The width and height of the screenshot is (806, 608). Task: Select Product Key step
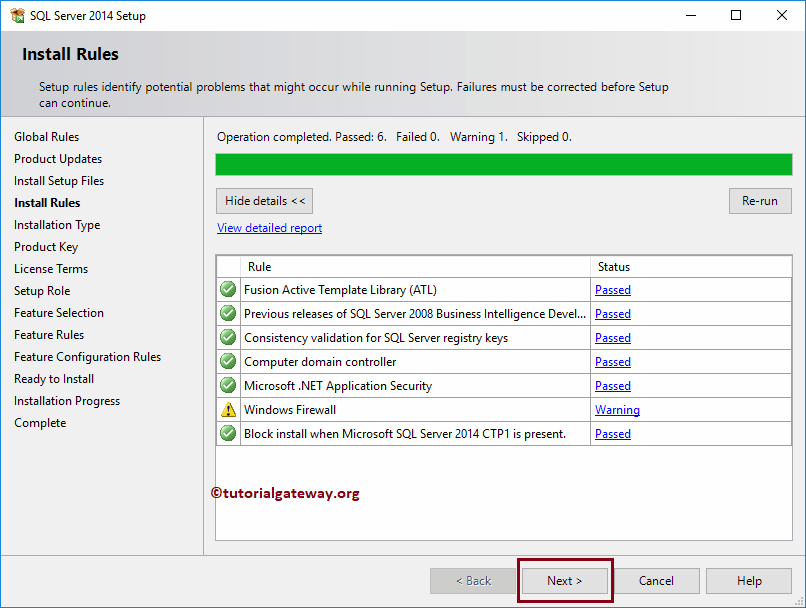[x=46, y=247]
